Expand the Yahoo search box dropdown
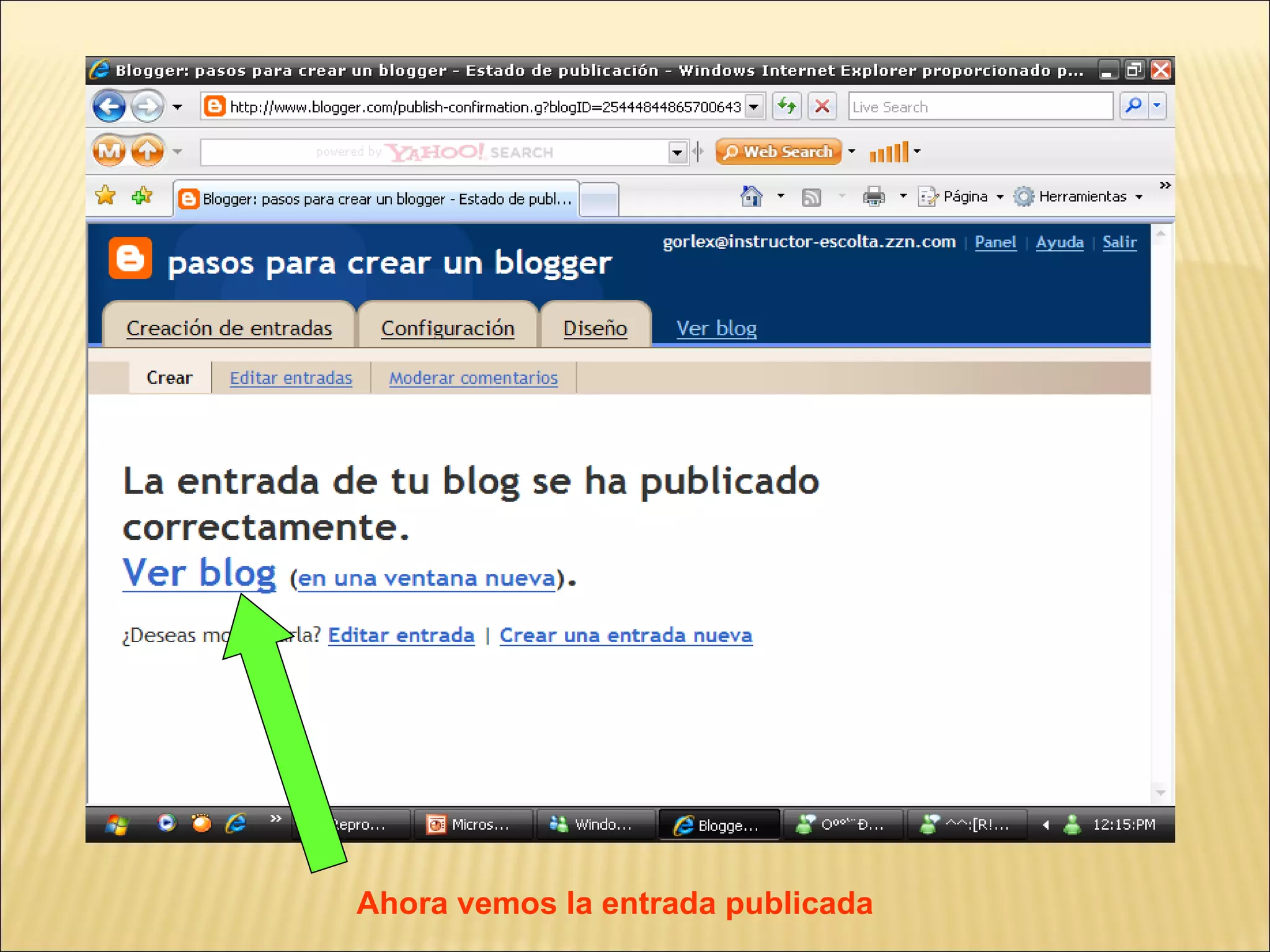The height and width of the screenshot is (952, 1270). pos(677,152)
